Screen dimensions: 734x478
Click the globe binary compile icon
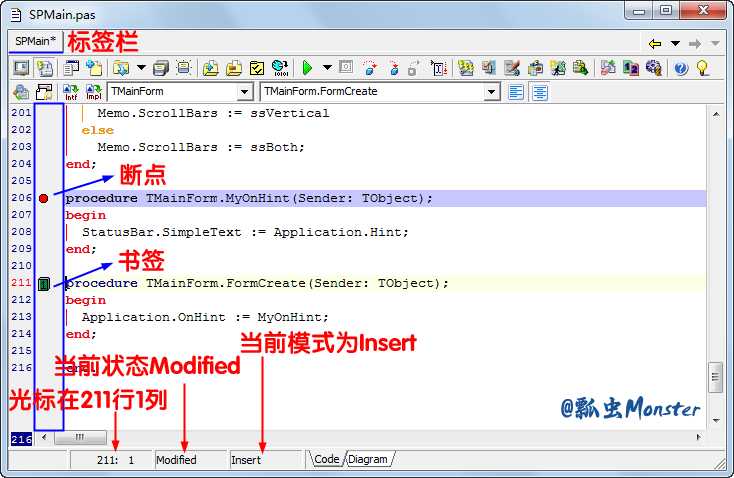(x=280, y=68)
